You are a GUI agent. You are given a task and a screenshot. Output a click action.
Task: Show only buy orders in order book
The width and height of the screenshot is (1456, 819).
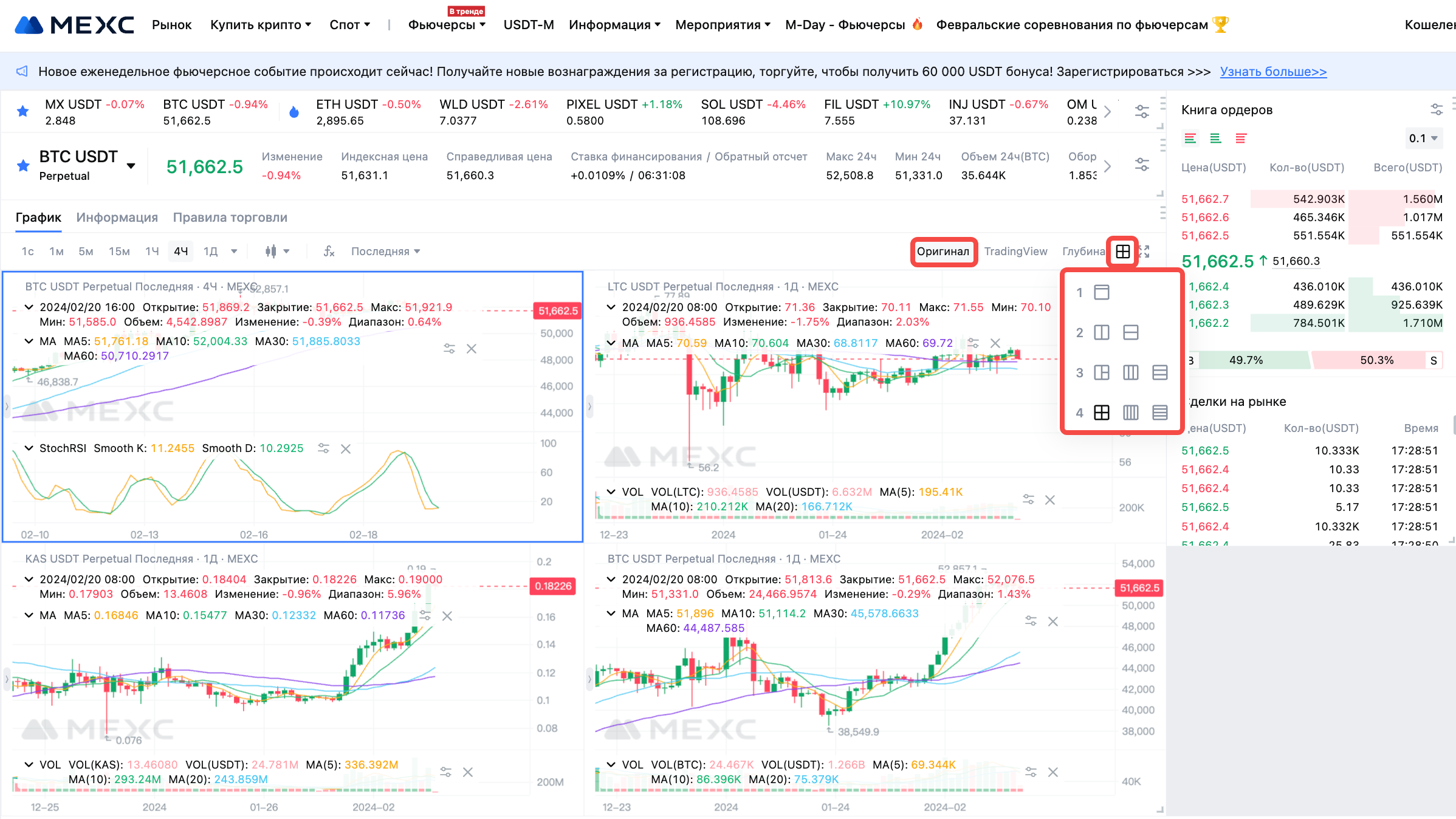click(1215, 139)
